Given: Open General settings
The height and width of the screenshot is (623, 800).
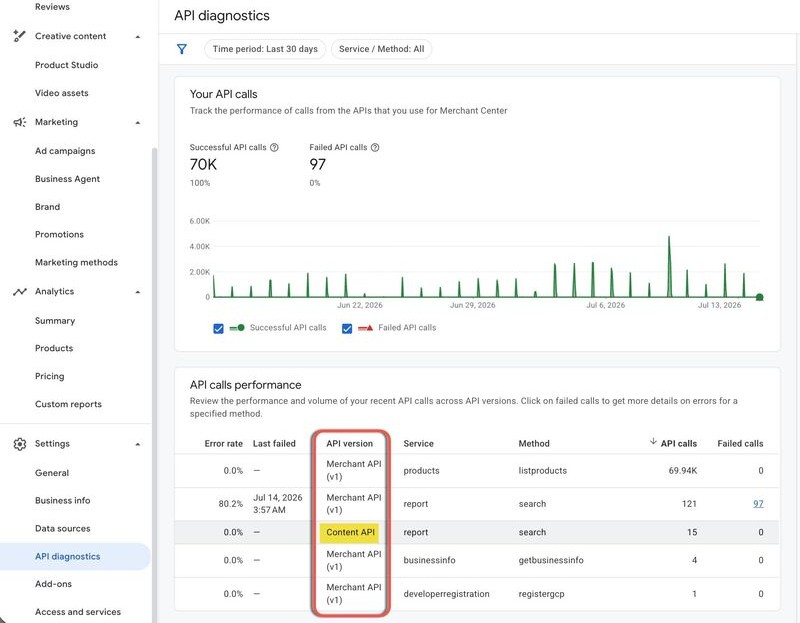Looking at the screenshot, I should 52,473.
